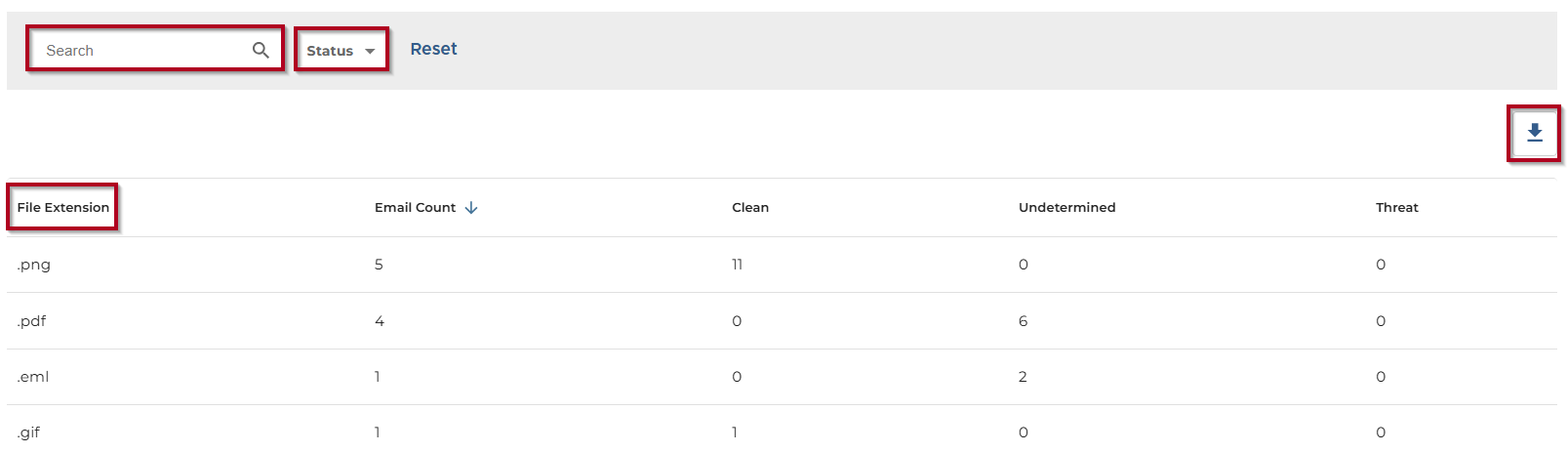Click the magnifying glass search icon
Viewport: 1568px width, 453px height.
(x=261, y=50)
